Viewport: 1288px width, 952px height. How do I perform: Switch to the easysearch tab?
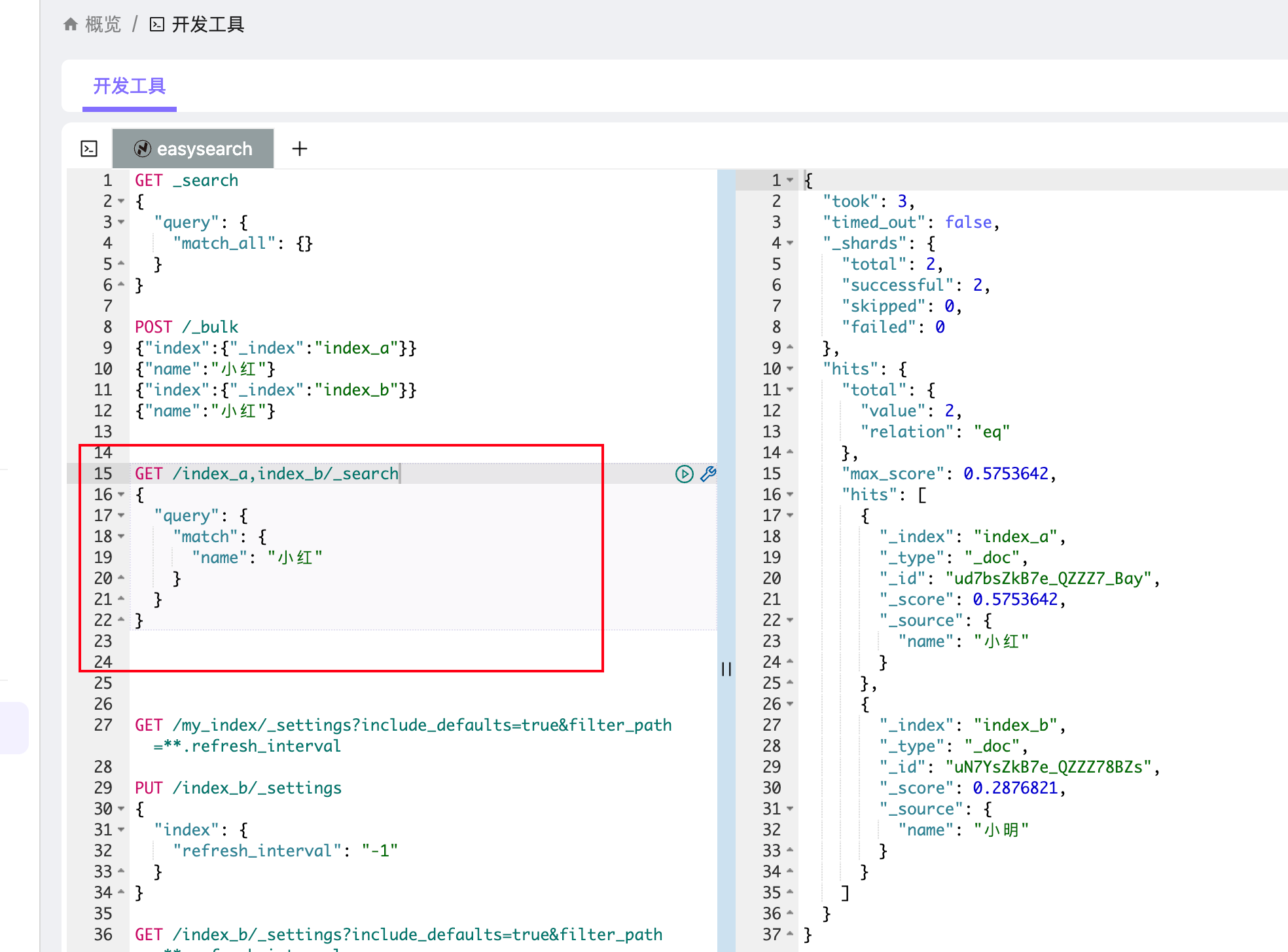pyautogui.click(x=204, y=149)
